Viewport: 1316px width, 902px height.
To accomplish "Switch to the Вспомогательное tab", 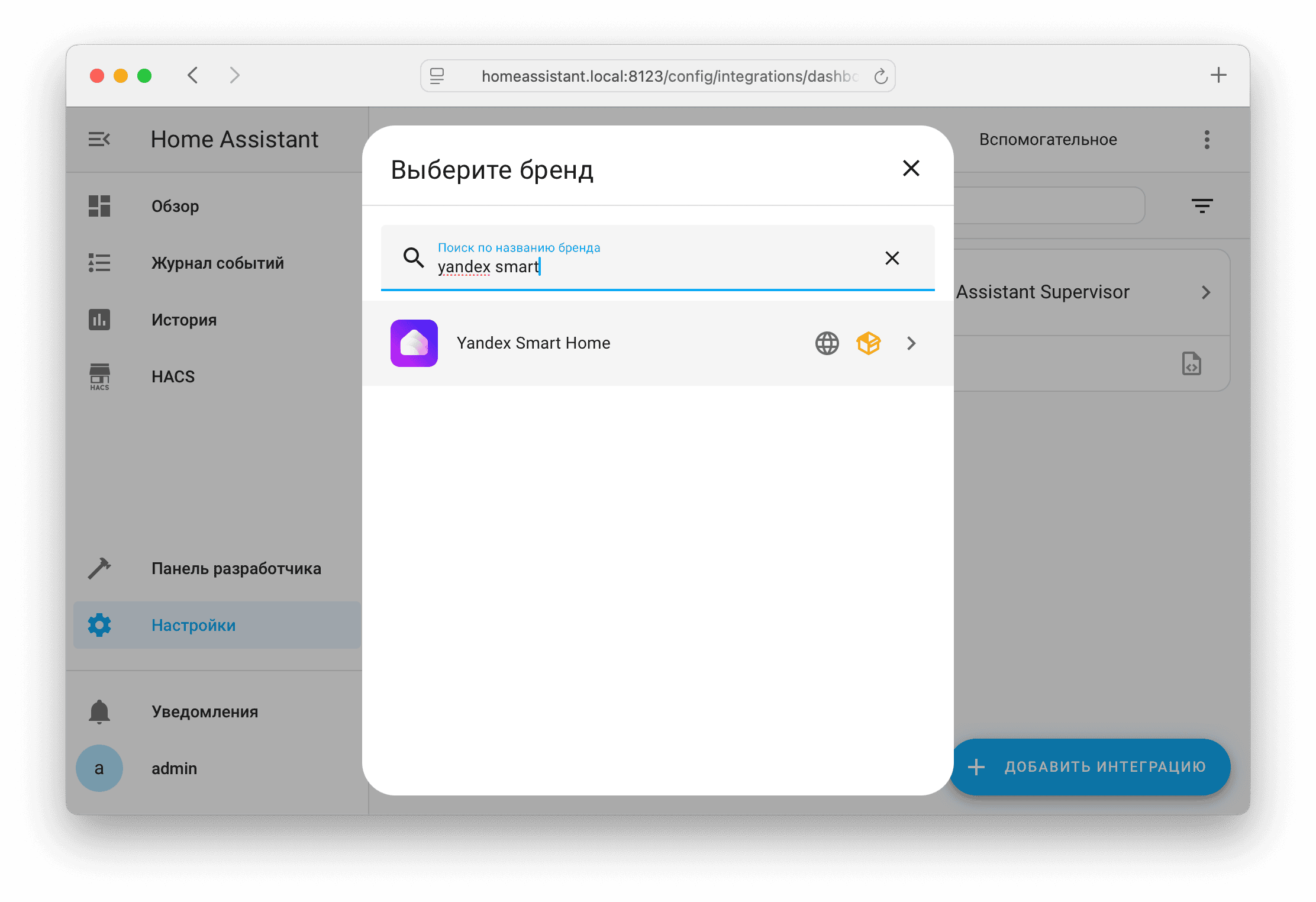I will point(1047,140).
